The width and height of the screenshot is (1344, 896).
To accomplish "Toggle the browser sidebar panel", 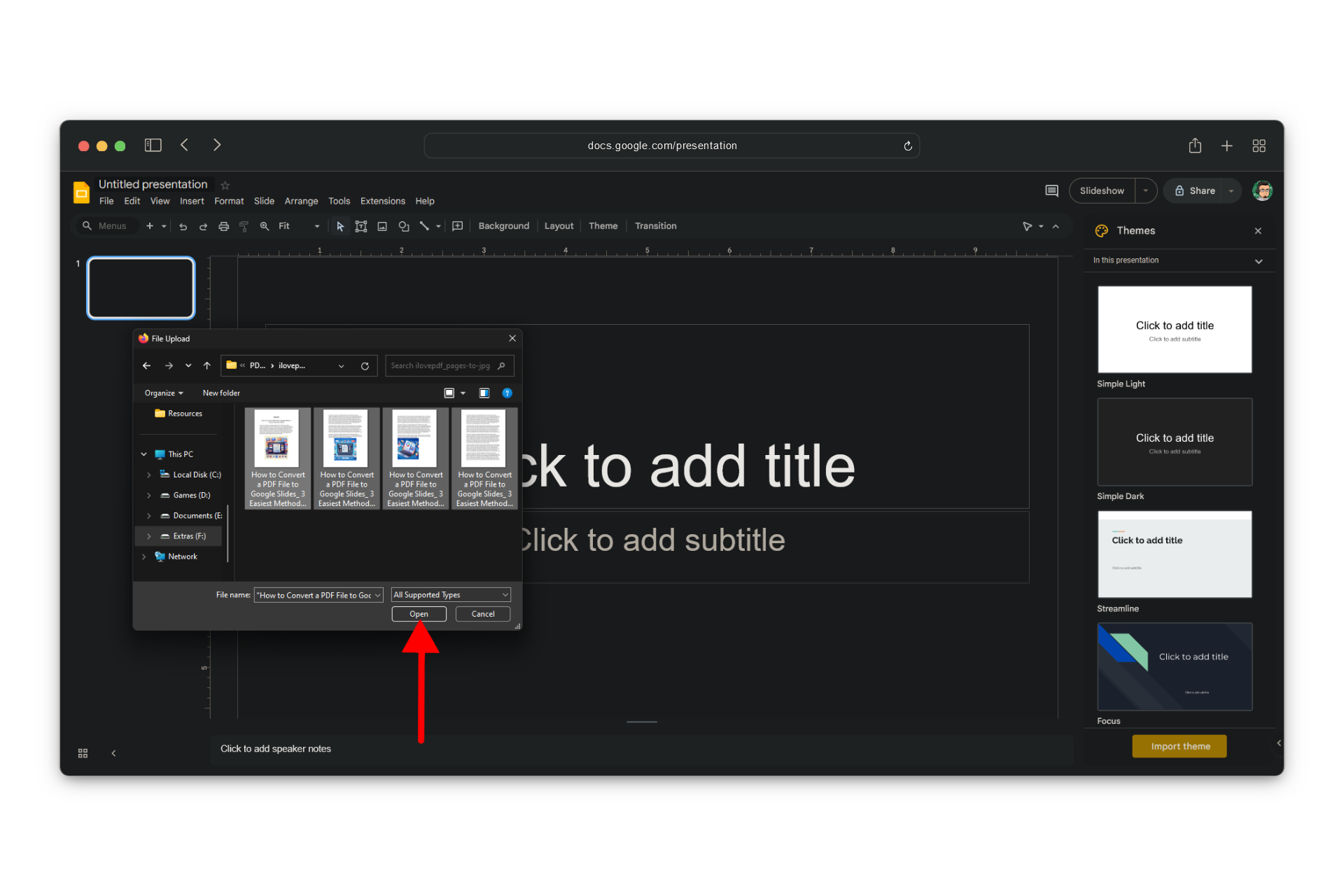I will pyautogui.click(x=153, y=145).
